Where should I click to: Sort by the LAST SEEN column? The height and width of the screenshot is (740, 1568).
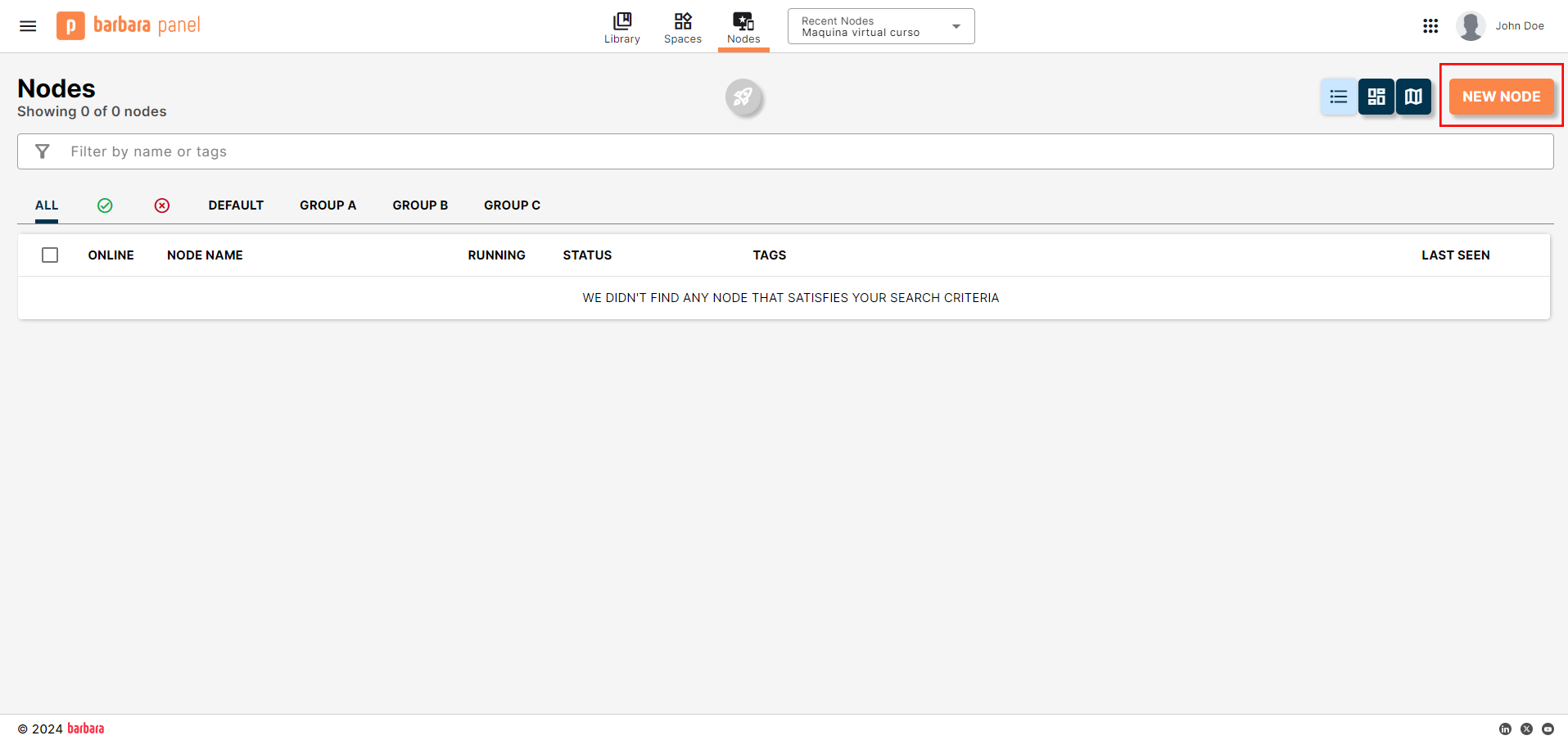tap(1455, 255)
